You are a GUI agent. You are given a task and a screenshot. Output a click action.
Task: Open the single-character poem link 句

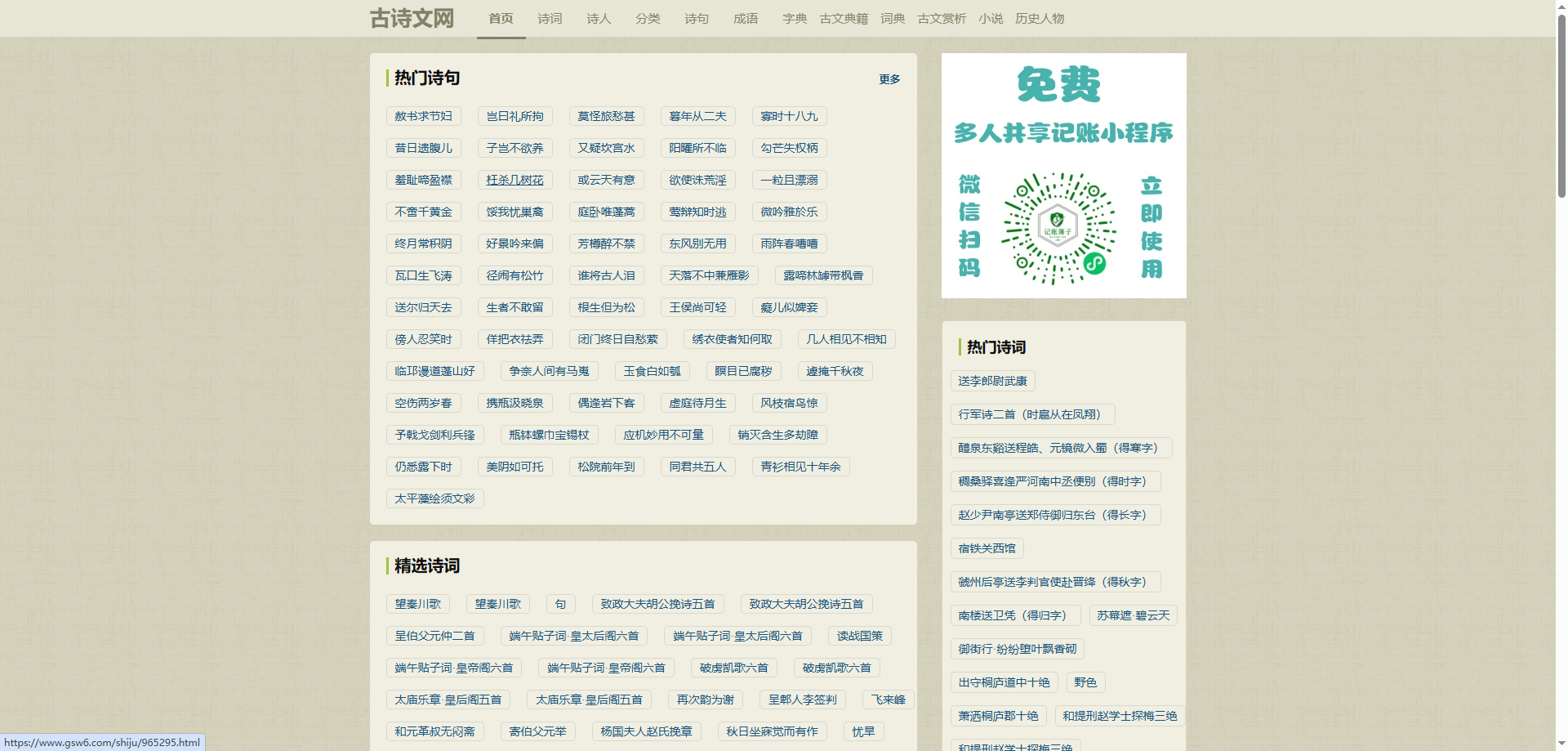click(560, 604)
